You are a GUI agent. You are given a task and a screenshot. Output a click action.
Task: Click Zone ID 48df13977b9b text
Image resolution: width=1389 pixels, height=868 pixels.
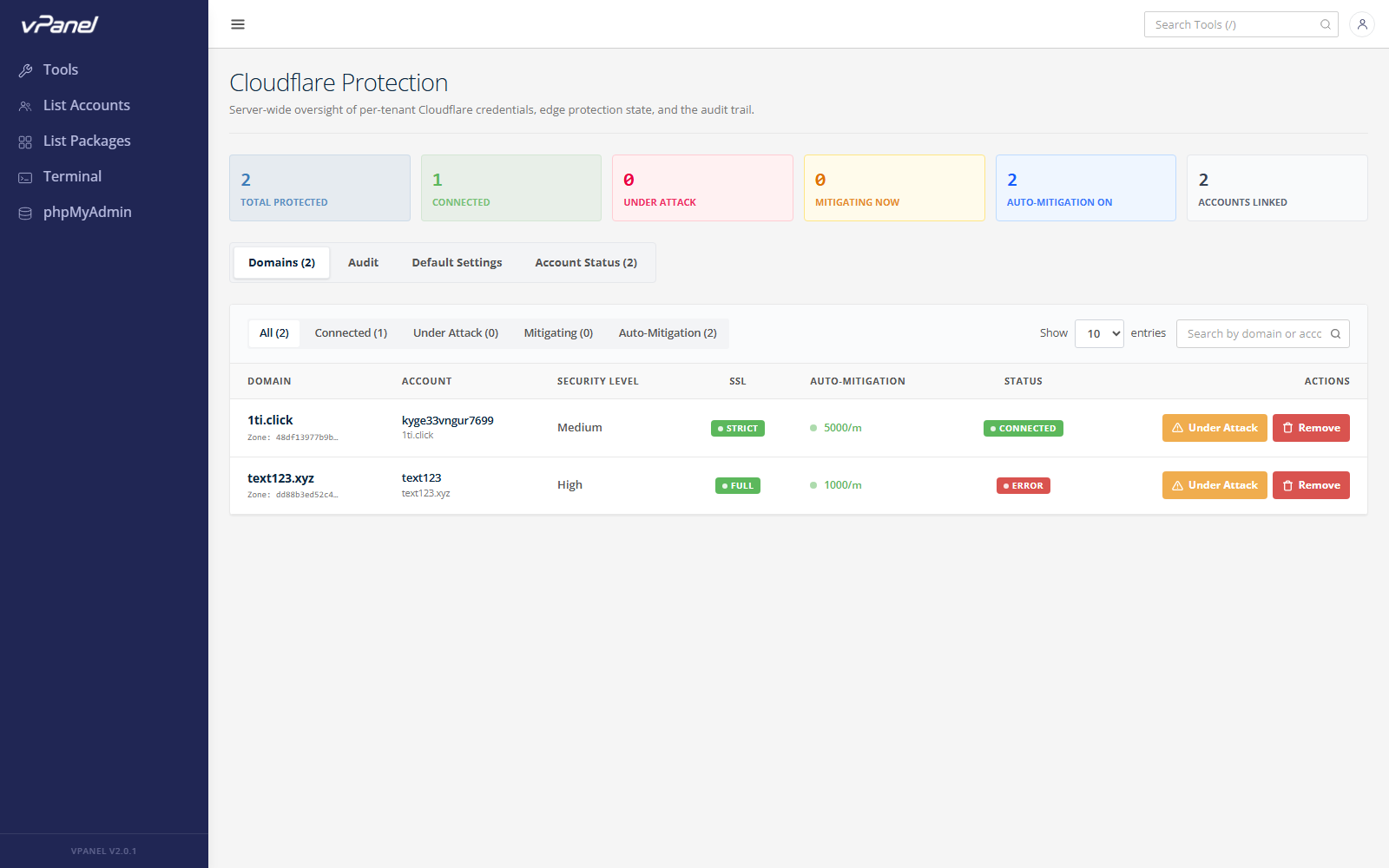(x=293, y=437)
